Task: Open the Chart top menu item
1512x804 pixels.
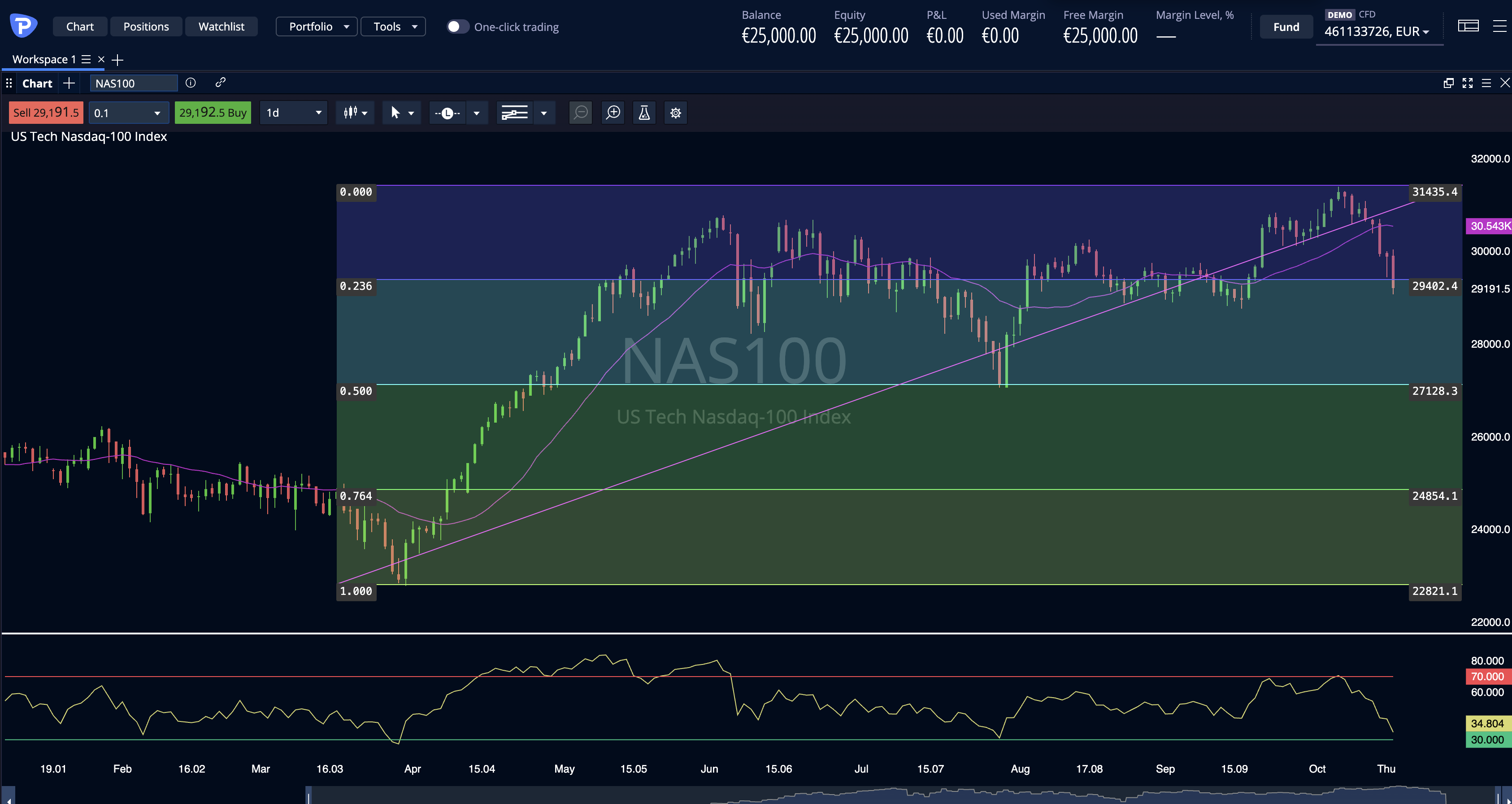Action: tap(80, 26)
